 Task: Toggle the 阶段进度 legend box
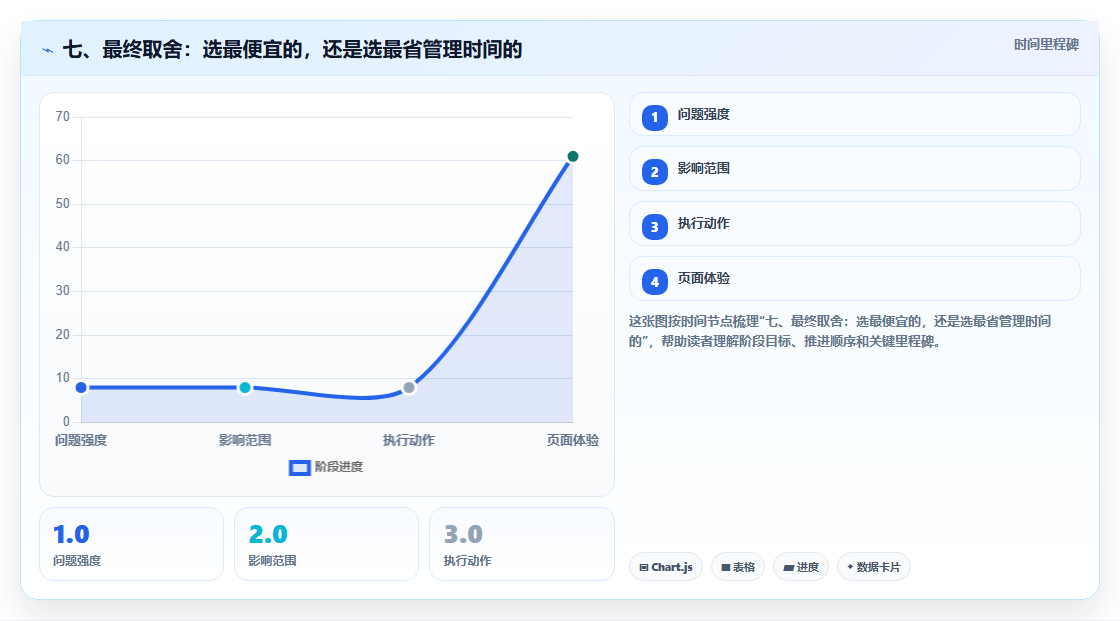click(299, 468)
